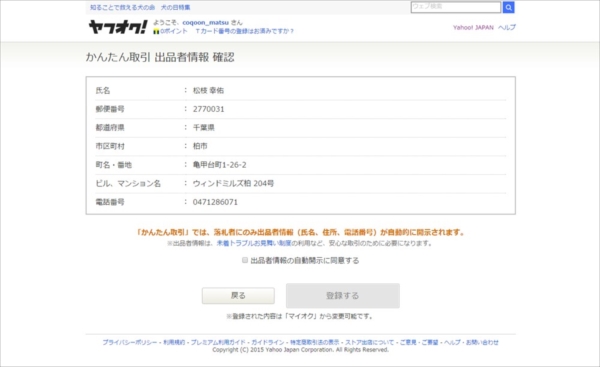Click the prefecture value 千葉県
The height and width of the screenshot is (367, 600).
pyautogui.click(x=204, y=127)
